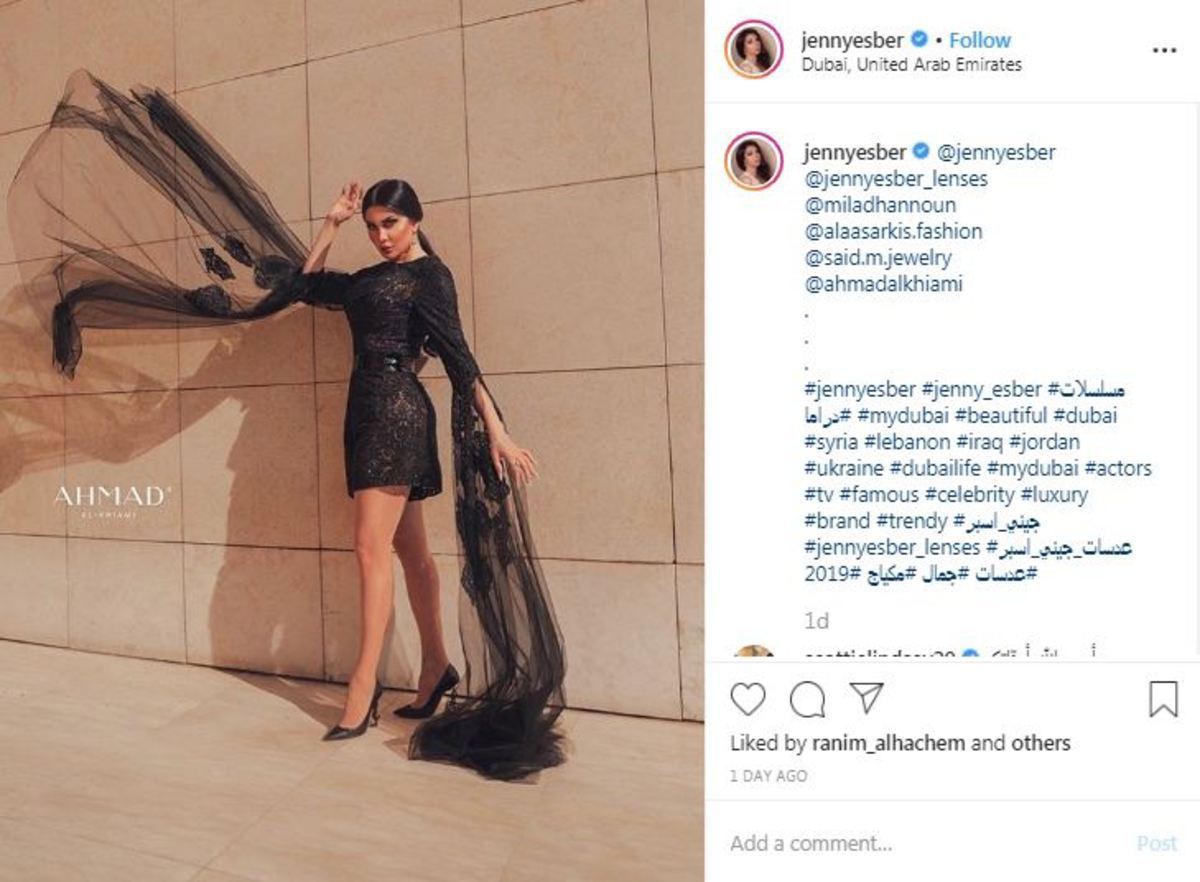
Task: Share post using the paper plane icon
Action: coord(866,698)
